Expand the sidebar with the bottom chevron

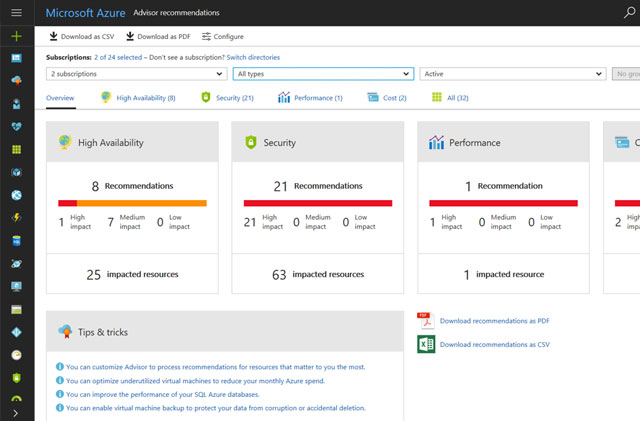[x=16, y=411]
